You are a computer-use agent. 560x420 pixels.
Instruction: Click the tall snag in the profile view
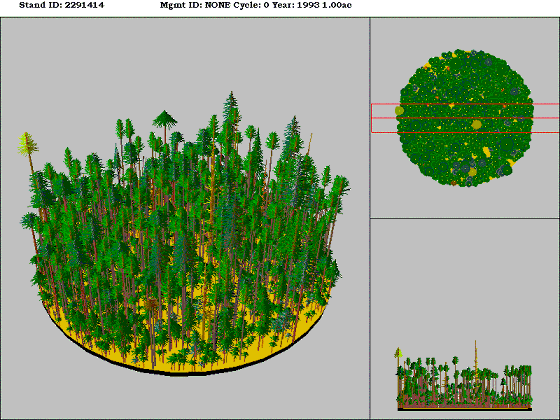[x=475, y=364]
